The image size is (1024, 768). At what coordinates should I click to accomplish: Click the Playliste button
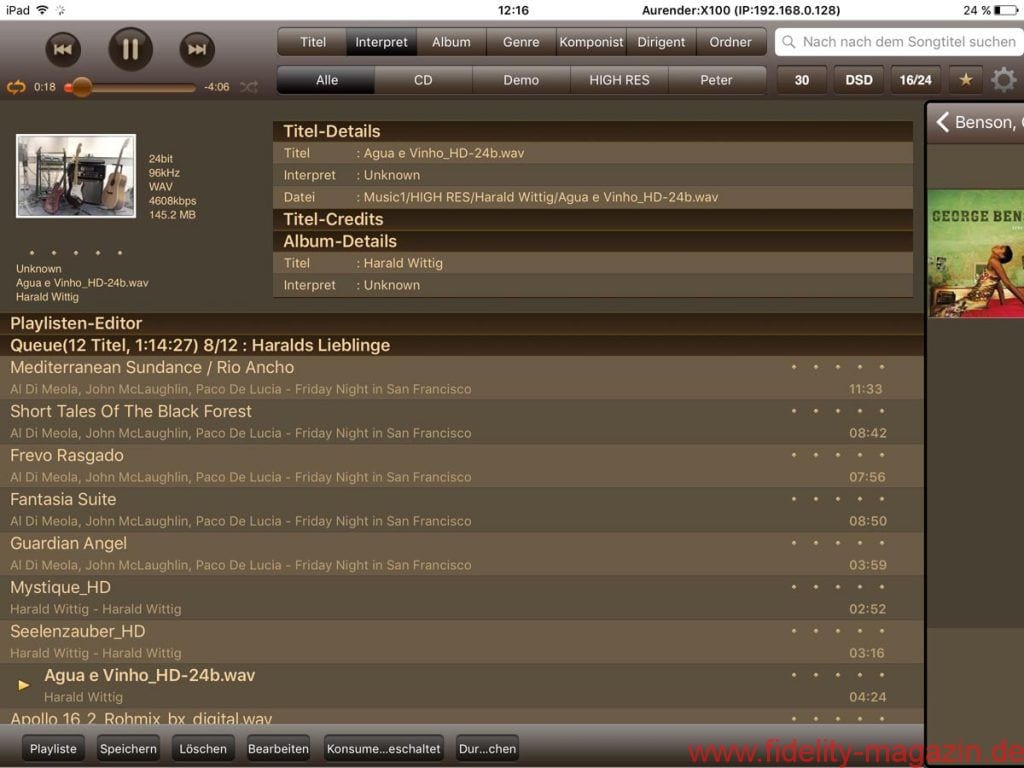click(x=53, y=749)
